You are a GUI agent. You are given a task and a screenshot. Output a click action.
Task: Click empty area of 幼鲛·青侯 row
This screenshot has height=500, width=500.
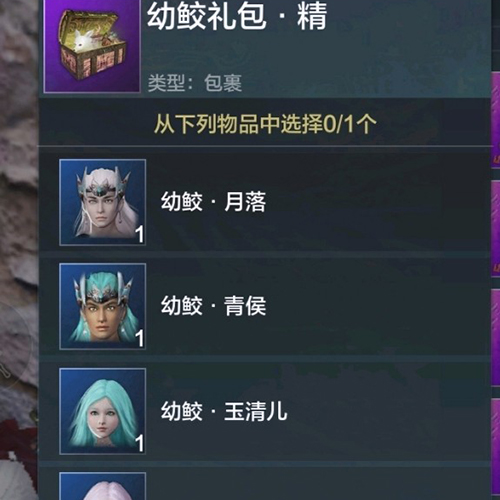click(x=377, y=306)
